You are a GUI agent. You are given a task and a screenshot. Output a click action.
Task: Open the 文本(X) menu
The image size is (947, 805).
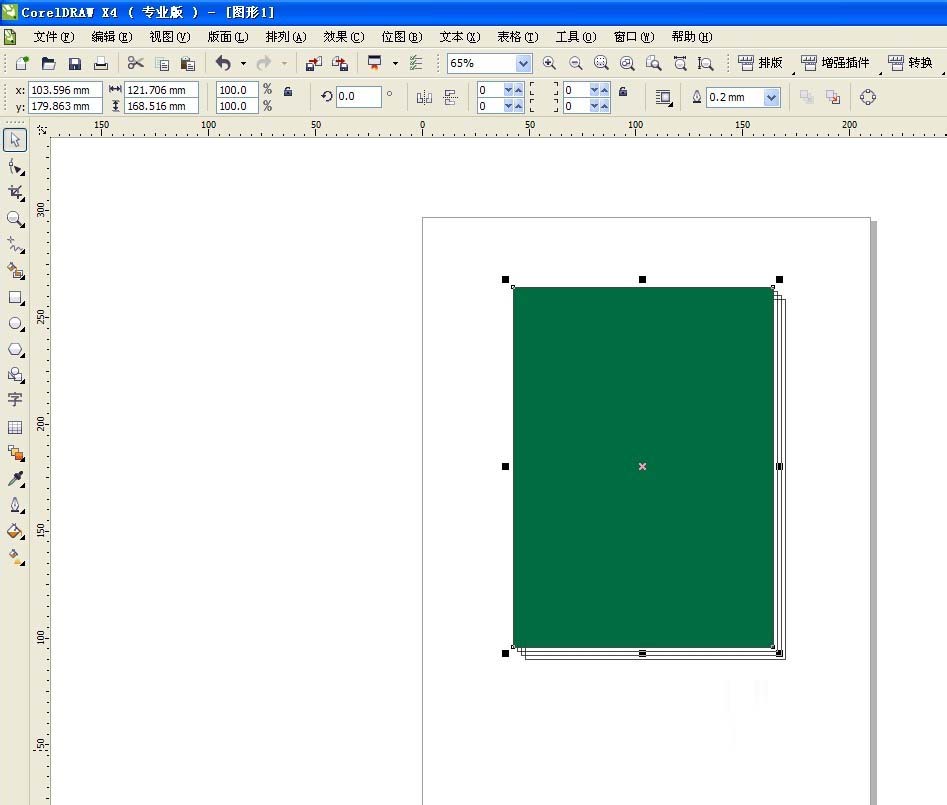tap(460, 37)
